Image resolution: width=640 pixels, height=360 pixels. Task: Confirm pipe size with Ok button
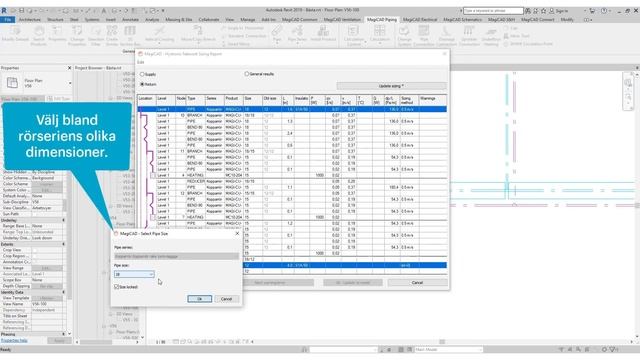[200, 299]
